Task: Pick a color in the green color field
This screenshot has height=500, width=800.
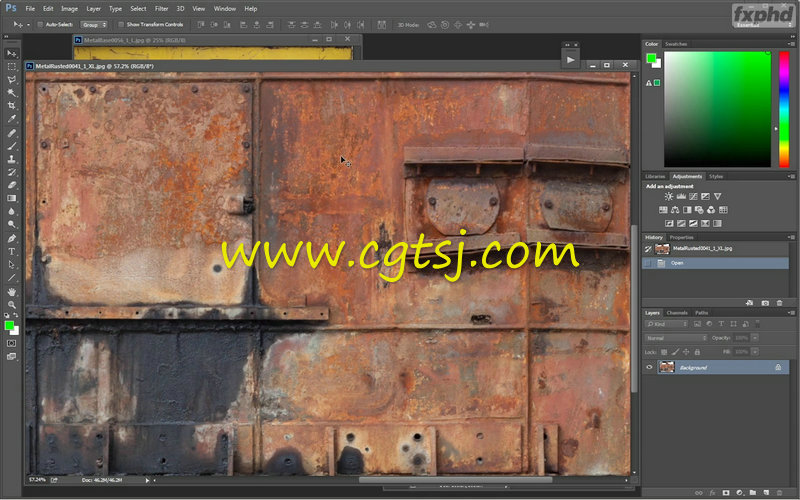Action: [x=717, y=109]
